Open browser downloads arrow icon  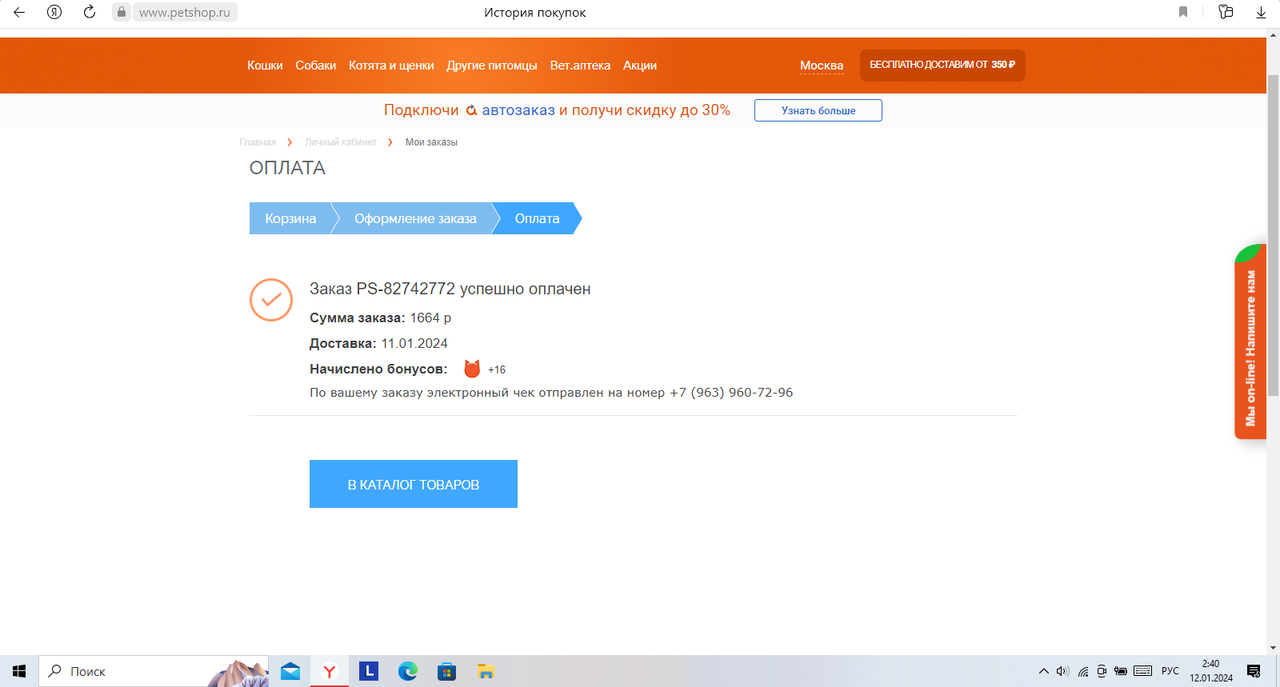(1260, 13)
